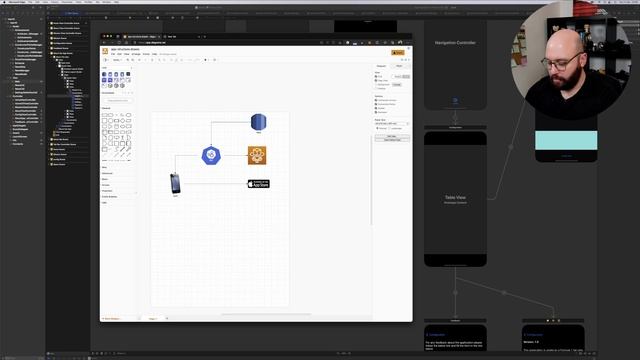
Task: Click the browser back arrow
Action: click(x=104, y=42)
